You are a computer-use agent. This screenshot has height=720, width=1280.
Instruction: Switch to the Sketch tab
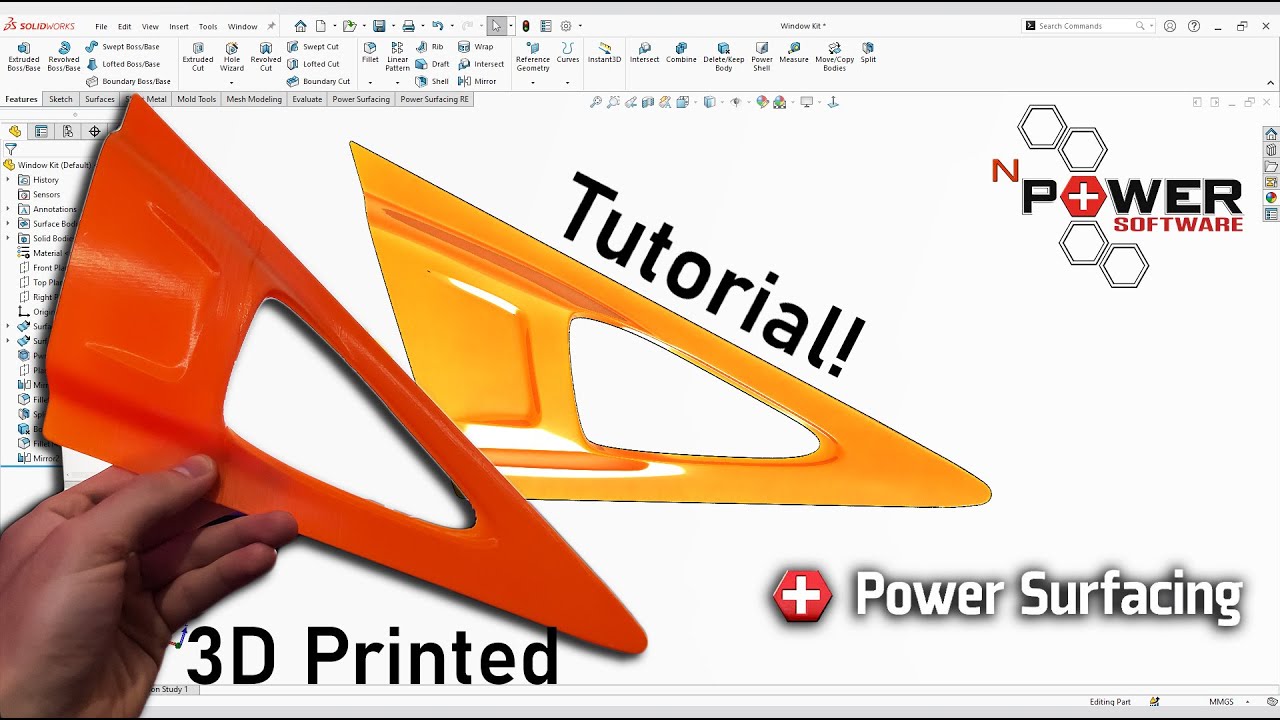click(x=61, y=99)
